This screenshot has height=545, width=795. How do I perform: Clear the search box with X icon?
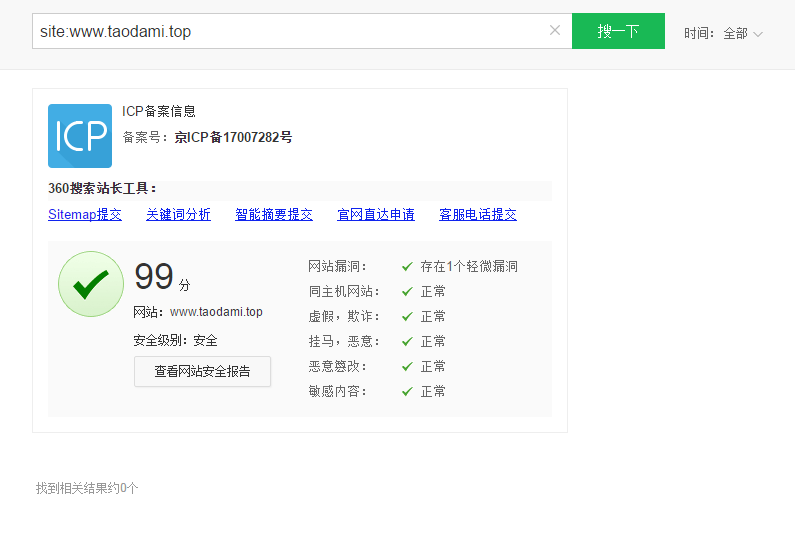coord(555,31)
